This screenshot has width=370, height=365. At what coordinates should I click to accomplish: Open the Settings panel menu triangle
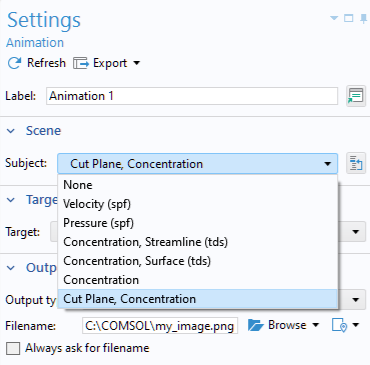[x=334, y=18]
